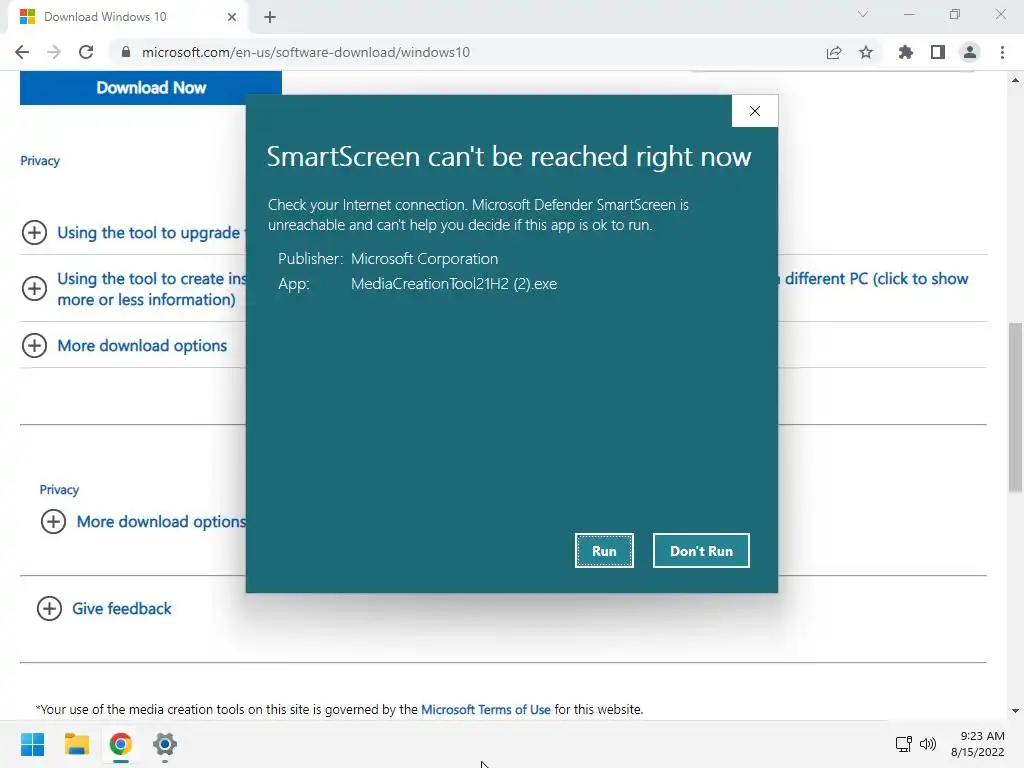
Task: Reload the Download Windows 10 page
Action: tap(86, 52)
